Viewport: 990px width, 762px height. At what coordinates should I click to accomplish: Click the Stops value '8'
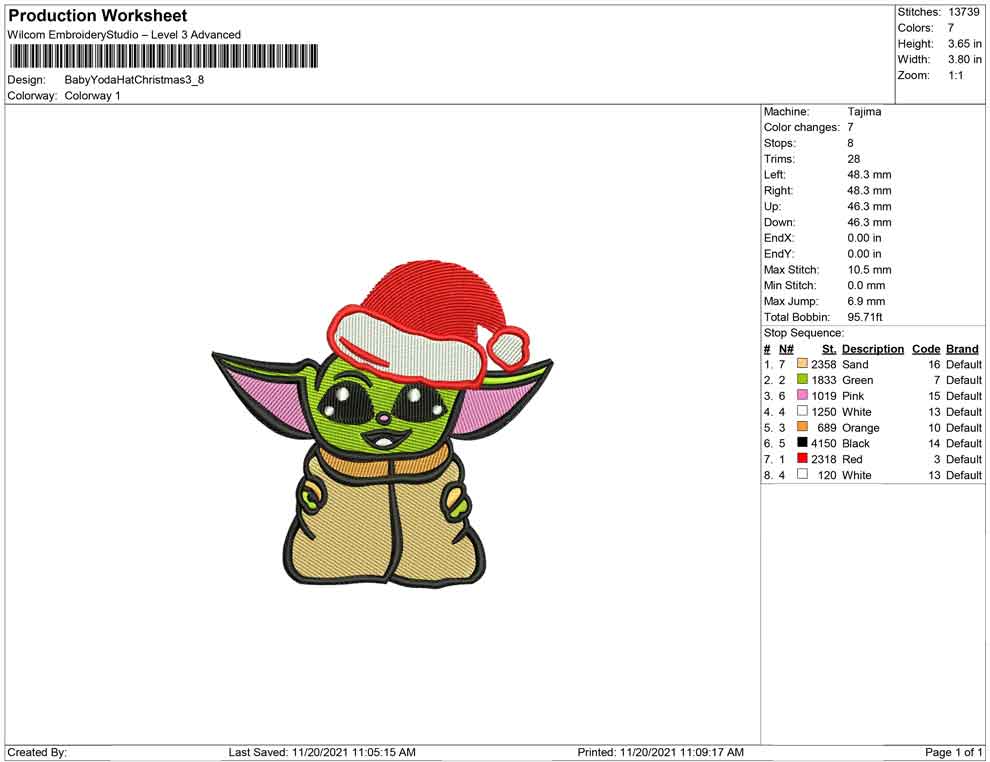(x=850, y=143)
